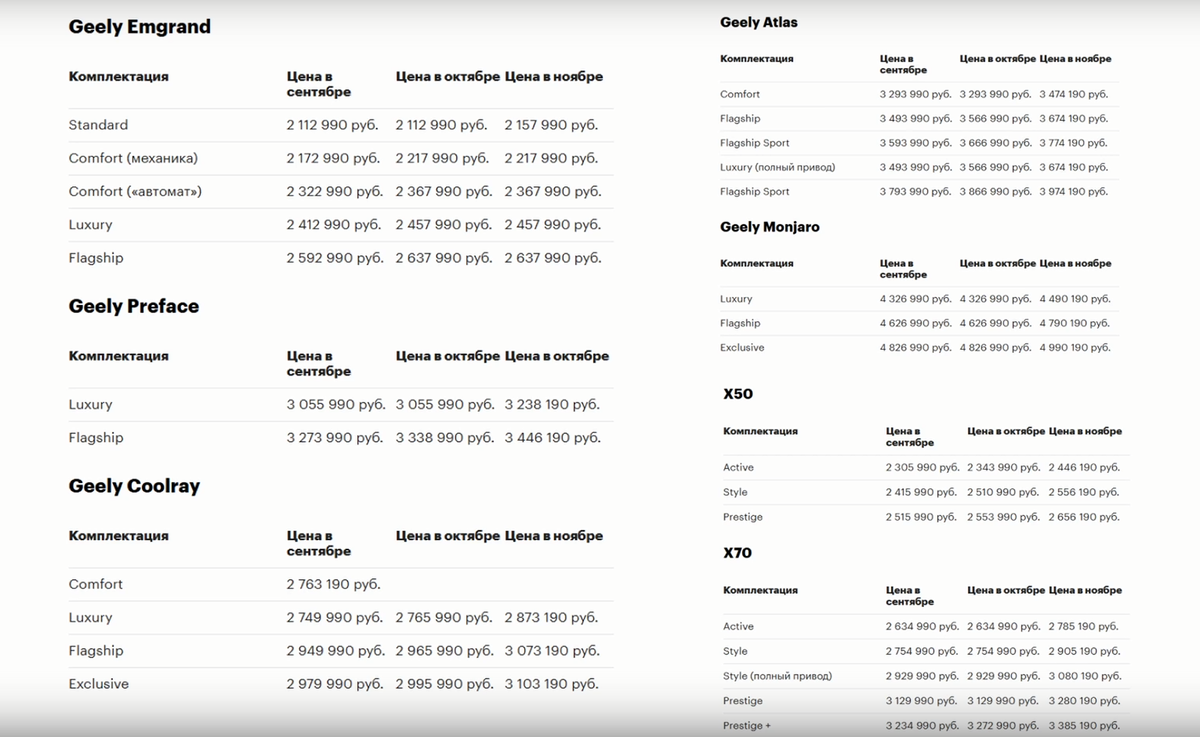This screenshot has width=1200, height=737.
Task: Select the "Exclusive" row label in Coolray table
Action: (98, 684)
